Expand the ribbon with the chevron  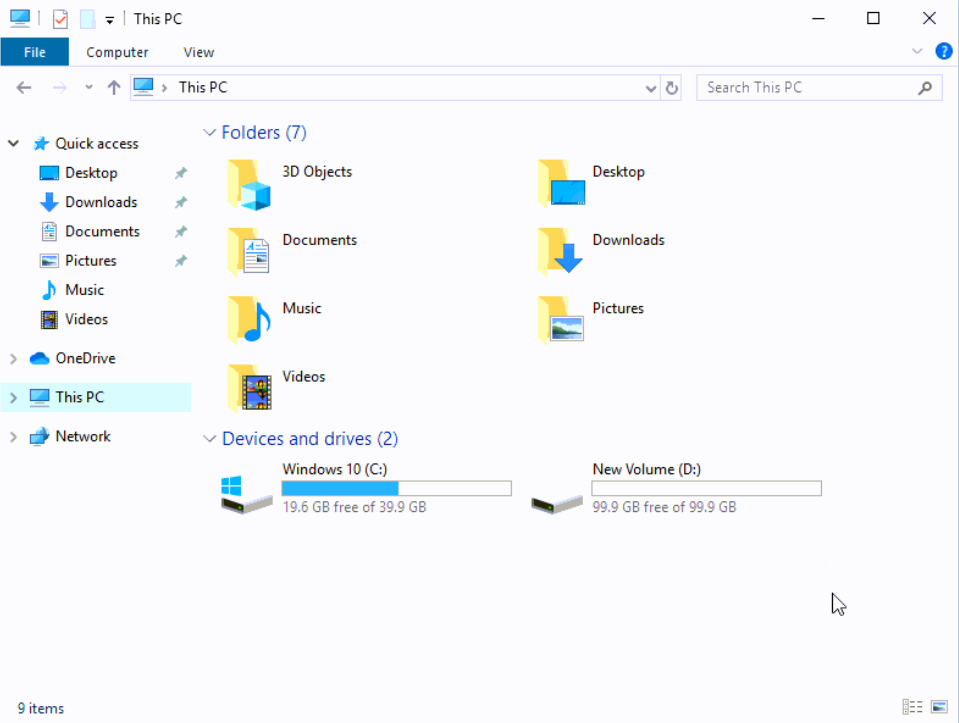(917, 51)
